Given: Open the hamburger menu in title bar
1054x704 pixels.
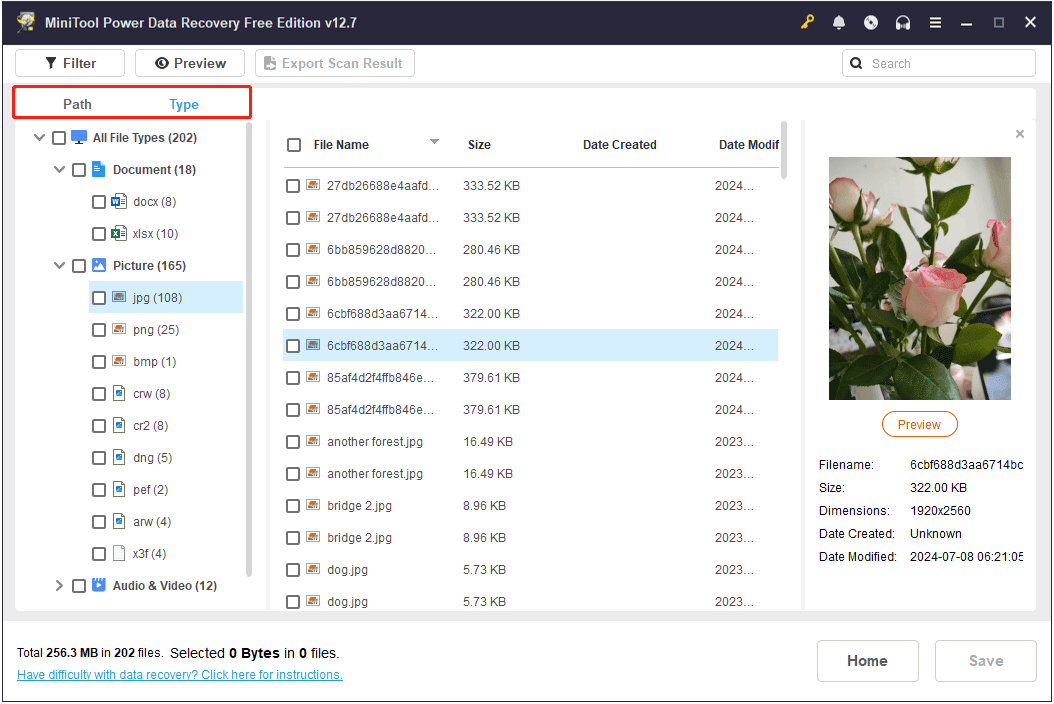Looking at the screenshot, I should click(935, 22).
